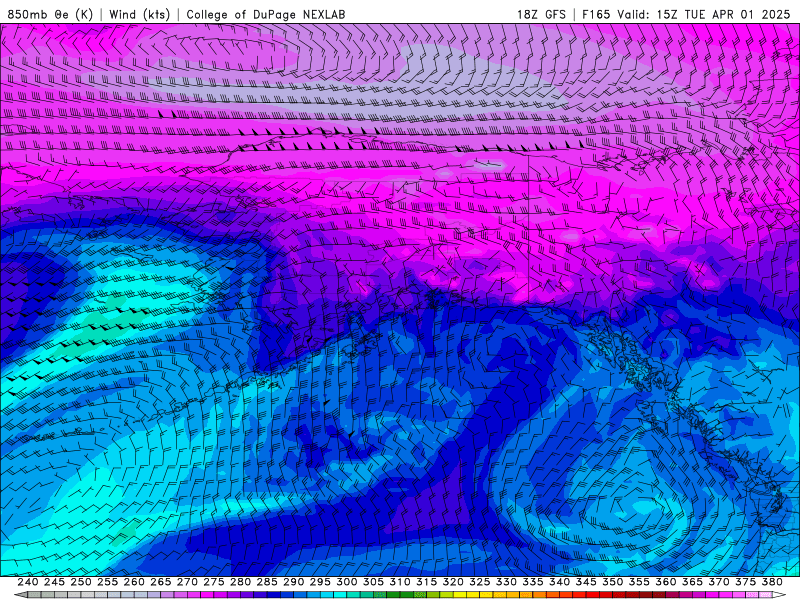Click the 295 colorbar scale label

coord(320,582)
